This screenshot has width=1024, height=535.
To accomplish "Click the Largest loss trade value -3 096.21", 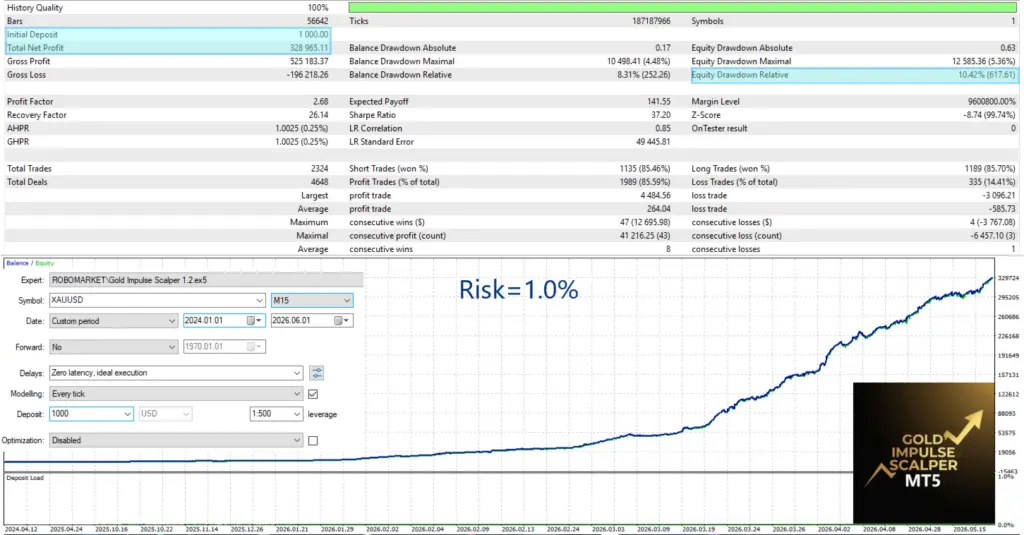I will pyautogui.click(x=1000, y=195).
